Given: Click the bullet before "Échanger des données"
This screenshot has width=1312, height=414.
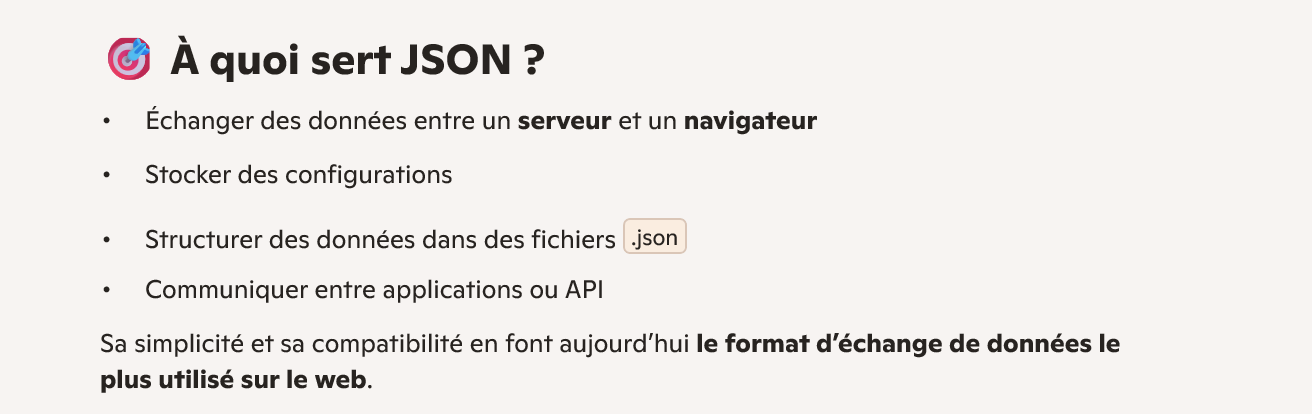Looking at the screenshot, I should coord(107,122).
